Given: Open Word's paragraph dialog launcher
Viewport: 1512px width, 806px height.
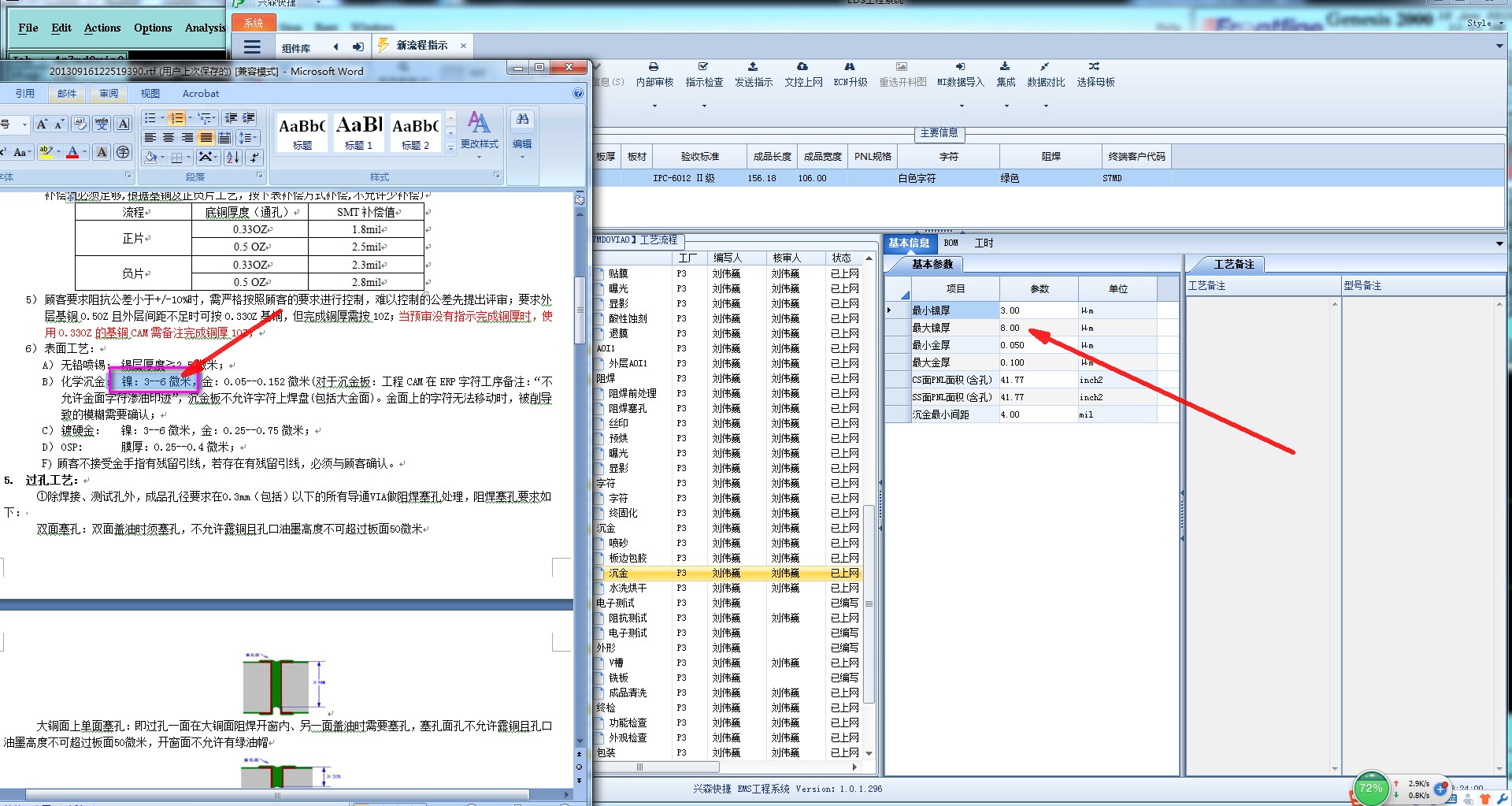Looking at the screenshot, I should pos(260,176).
